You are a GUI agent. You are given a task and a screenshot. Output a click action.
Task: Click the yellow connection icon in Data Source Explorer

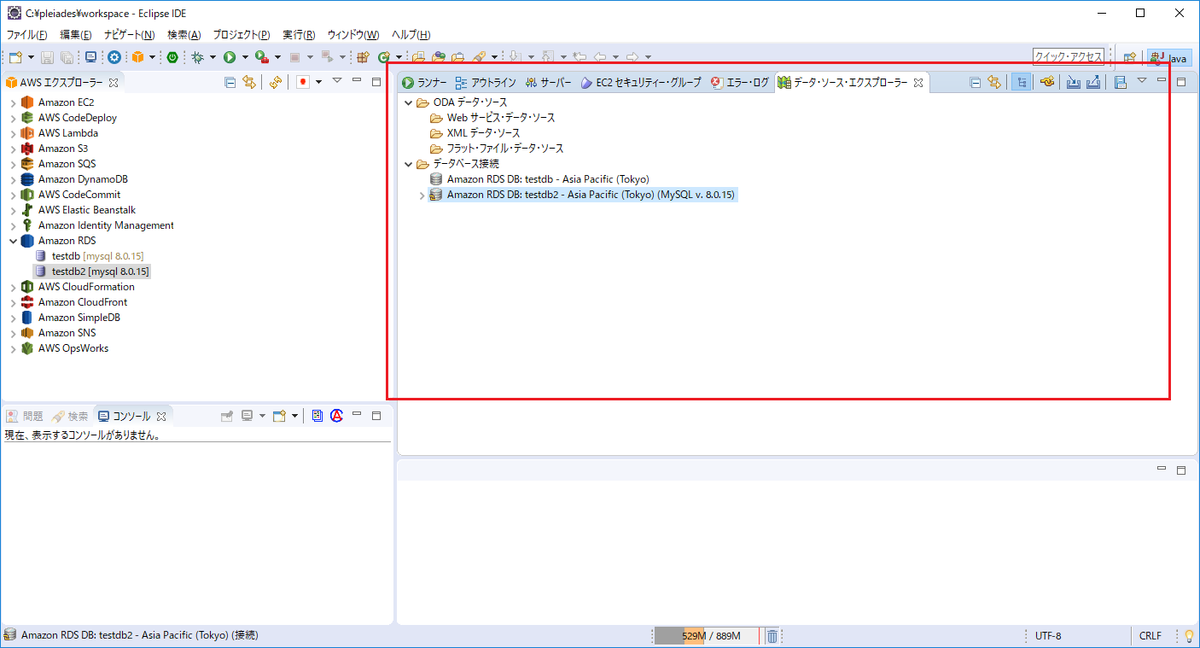point(1047,82)
